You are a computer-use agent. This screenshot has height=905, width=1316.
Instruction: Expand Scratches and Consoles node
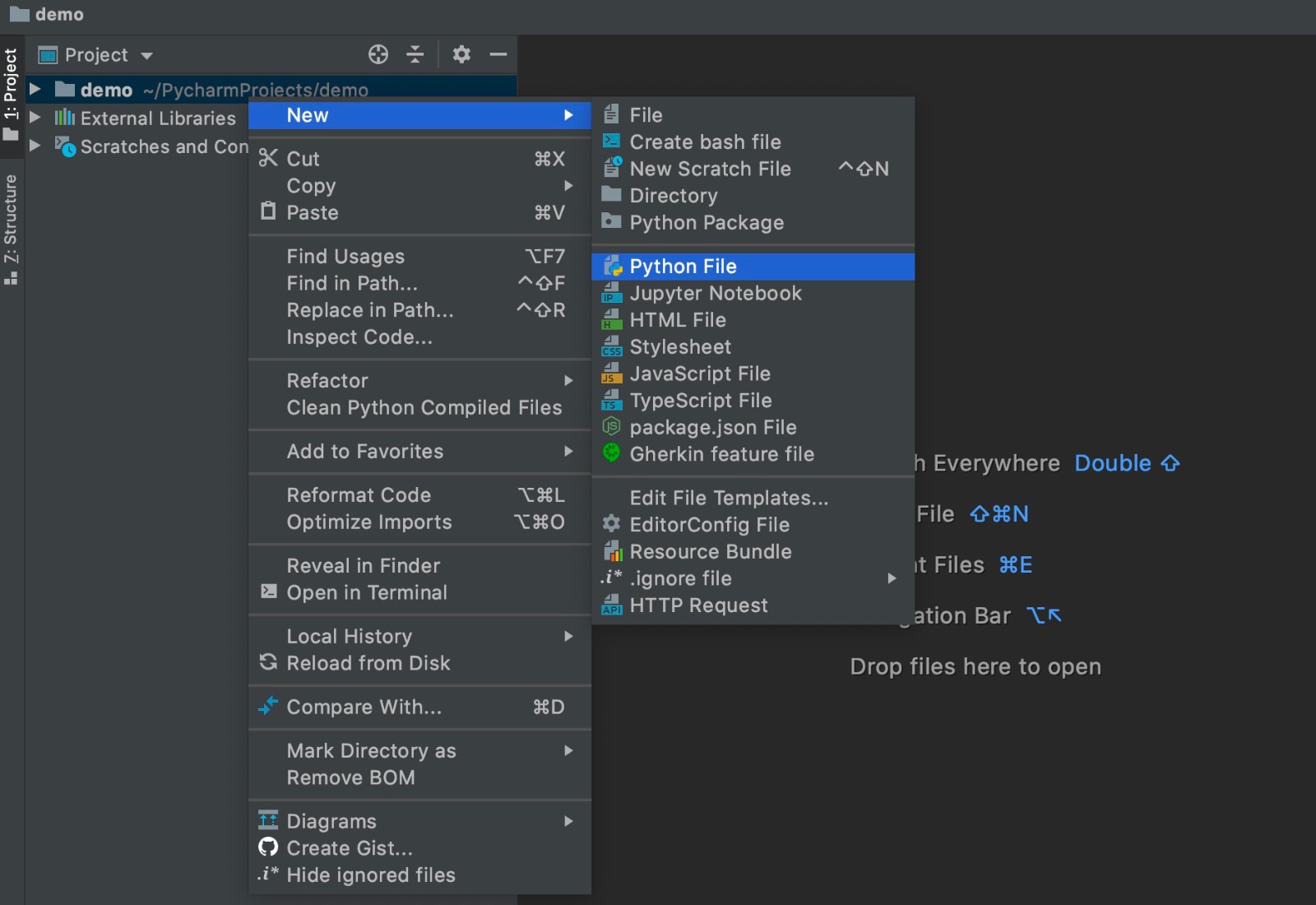(35, 145)
